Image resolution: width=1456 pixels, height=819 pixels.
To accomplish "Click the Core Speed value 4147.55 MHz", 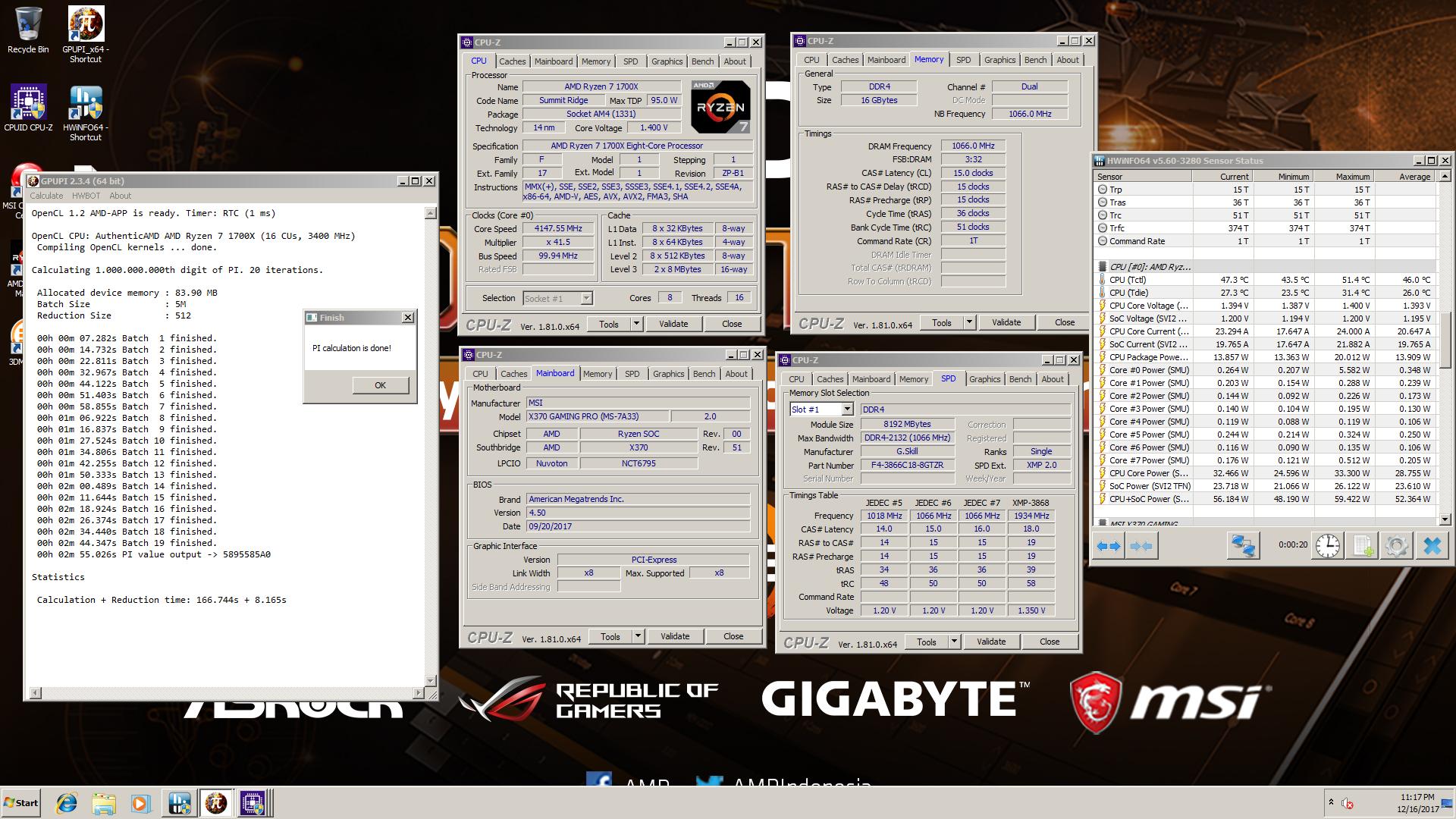I will (x=558, y=228).
